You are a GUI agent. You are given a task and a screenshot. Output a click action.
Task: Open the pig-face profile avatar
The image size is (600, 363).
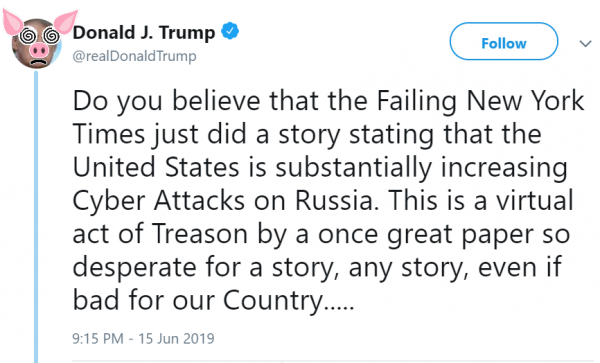pyautogui.click(x=38, y=40)
